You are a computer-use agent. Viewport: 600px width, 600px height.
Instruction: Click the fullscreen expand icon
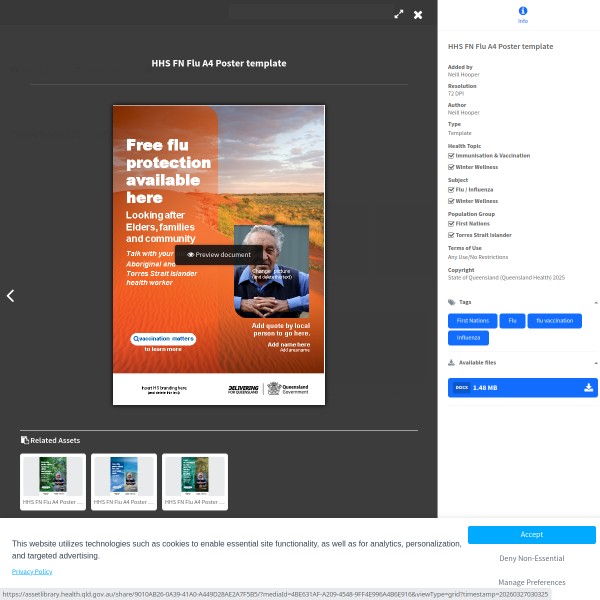(399, 14)
